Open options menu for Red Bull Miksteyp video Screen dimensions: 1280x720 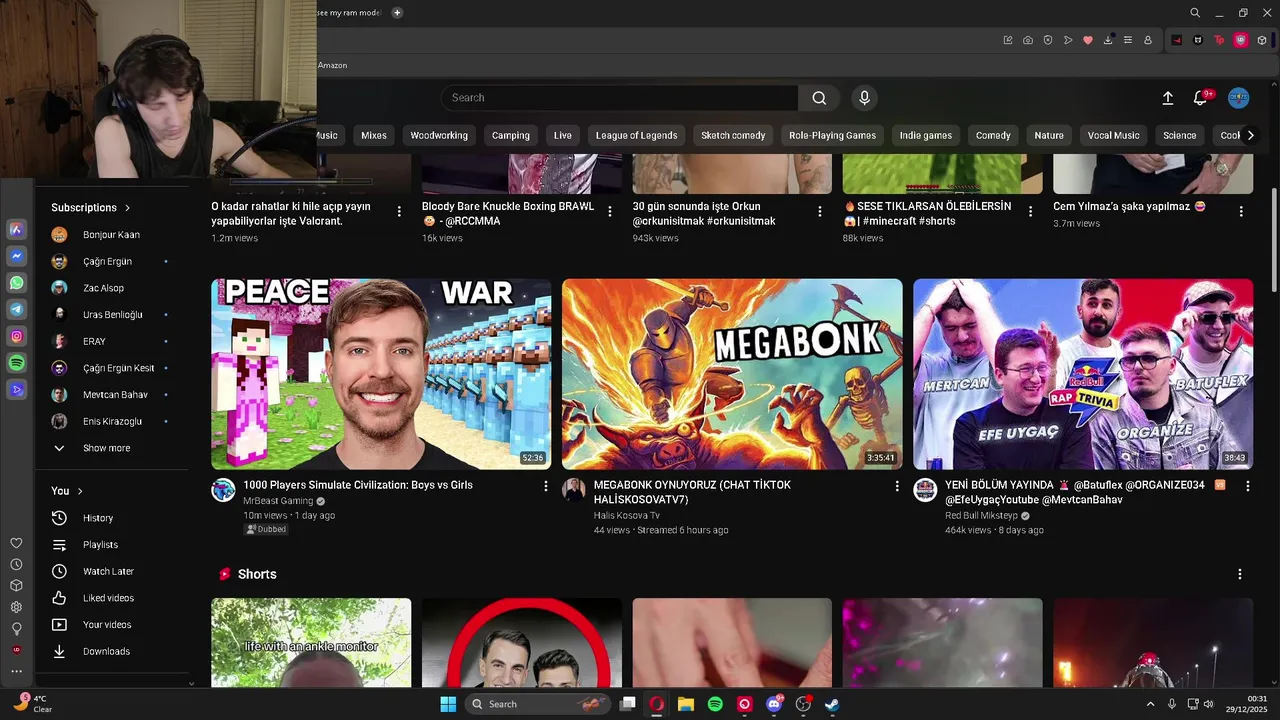[x=1247, y=486]
